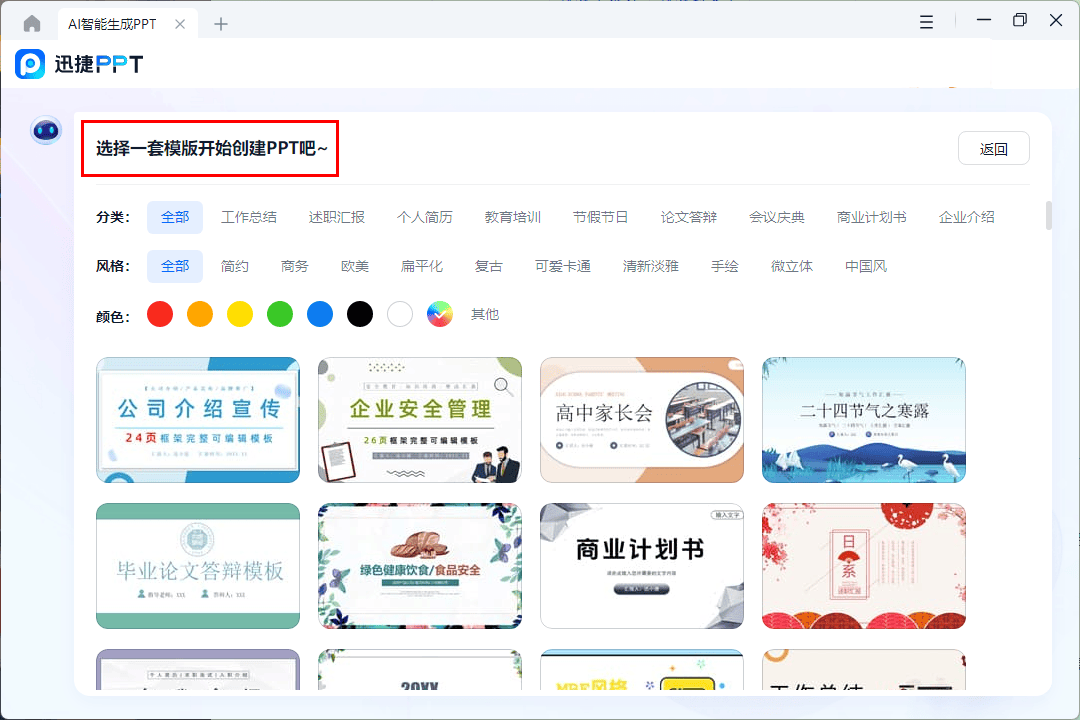
Task: Choose the 中国风 style filter
Action: (866, 267)
